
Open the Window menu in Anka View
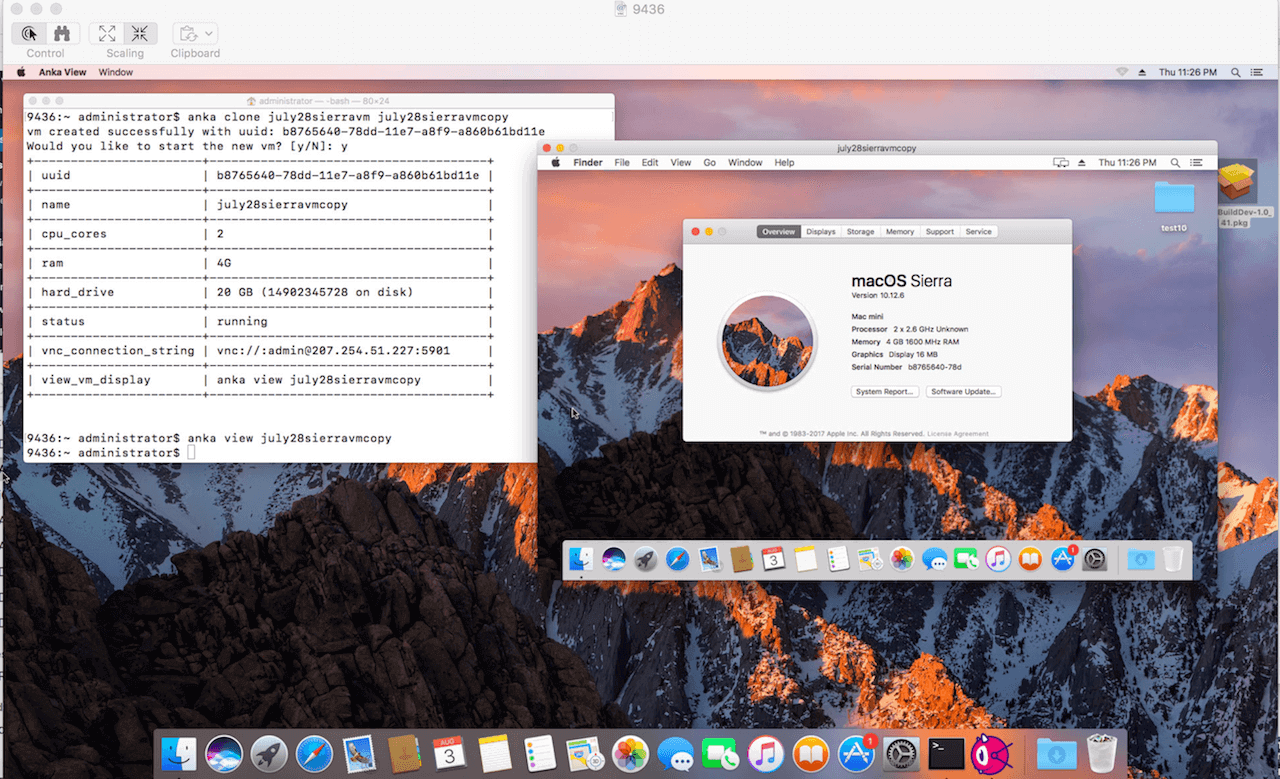pos(116,72)
